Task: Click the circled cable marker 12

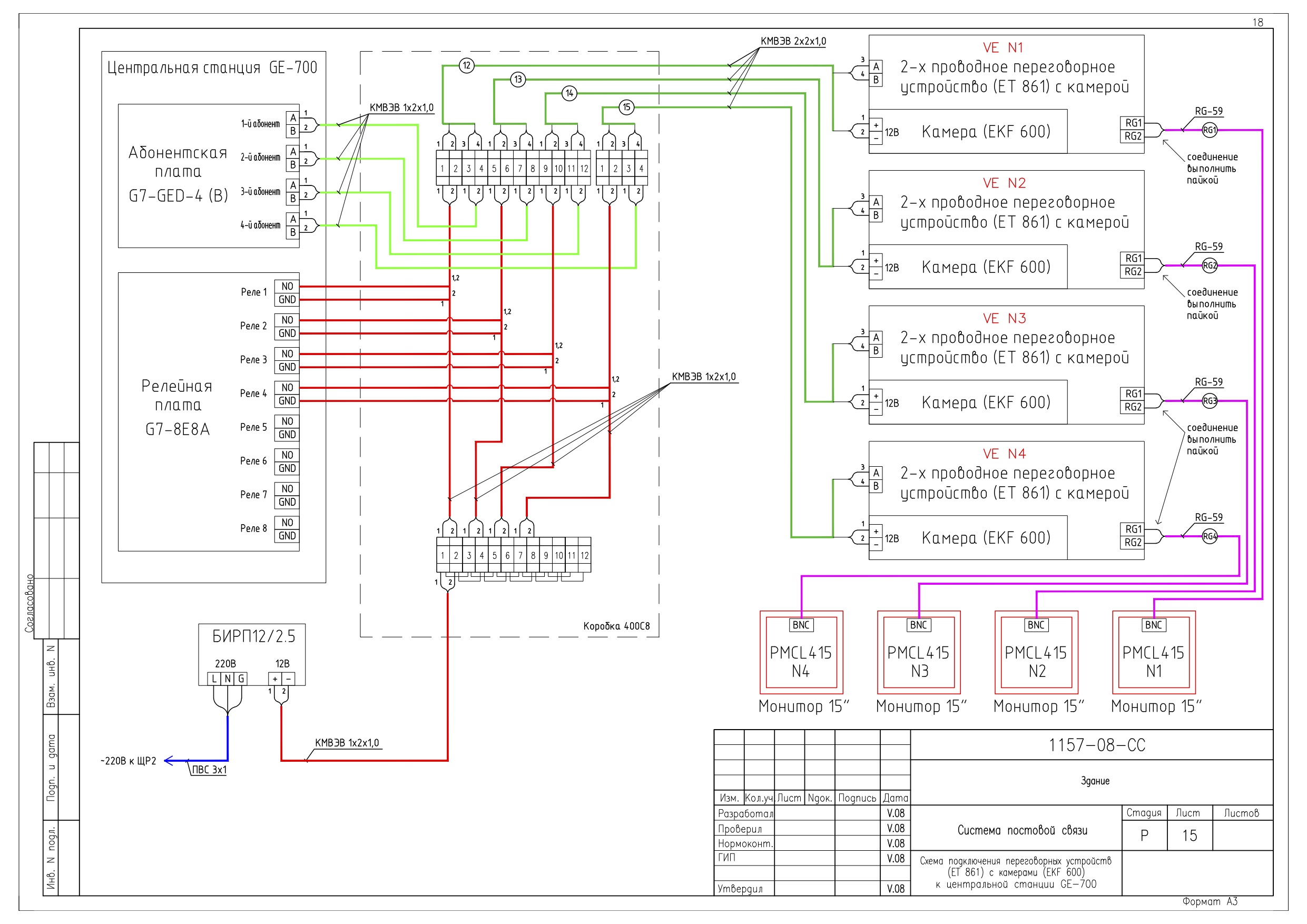Action: [x=467, y=65]
